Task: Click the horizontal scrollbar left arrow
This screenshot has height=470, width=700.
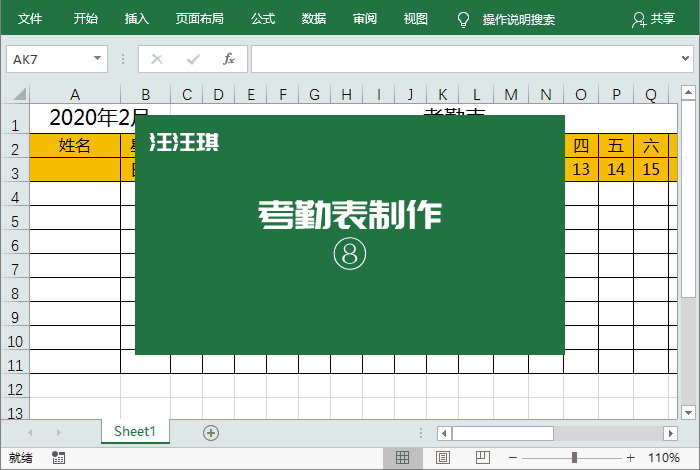Action: (444, 433)
